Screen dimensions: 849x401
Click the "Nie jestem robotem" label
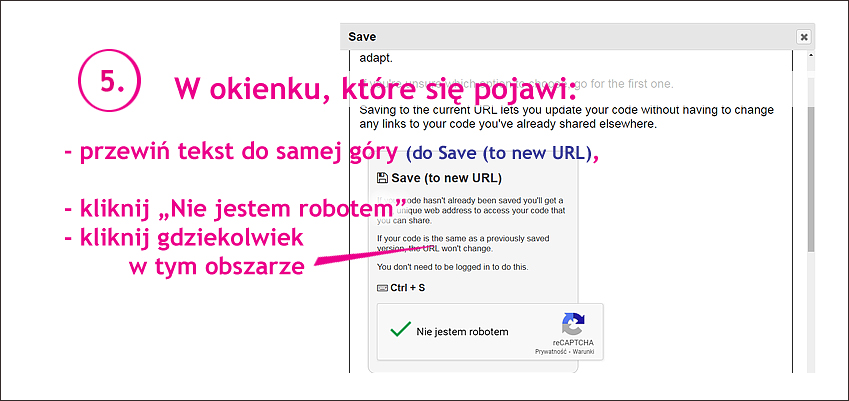pyautogui.click(x=462, y=331)
